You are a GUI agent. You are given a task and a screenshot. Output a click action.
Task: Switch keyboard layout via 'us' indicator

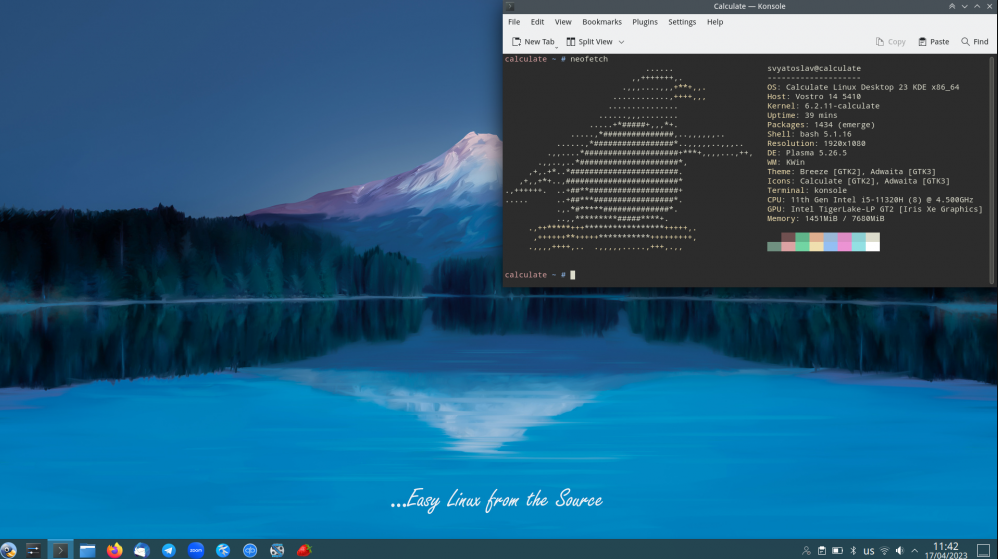869,551
